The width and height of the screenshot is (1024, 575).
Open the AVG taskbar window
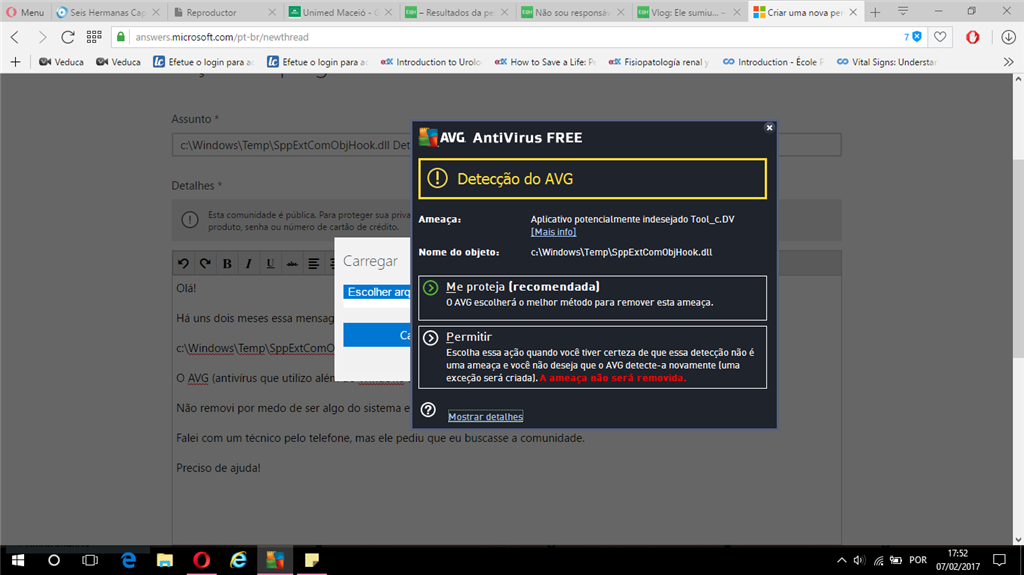(x=275, y=561)
